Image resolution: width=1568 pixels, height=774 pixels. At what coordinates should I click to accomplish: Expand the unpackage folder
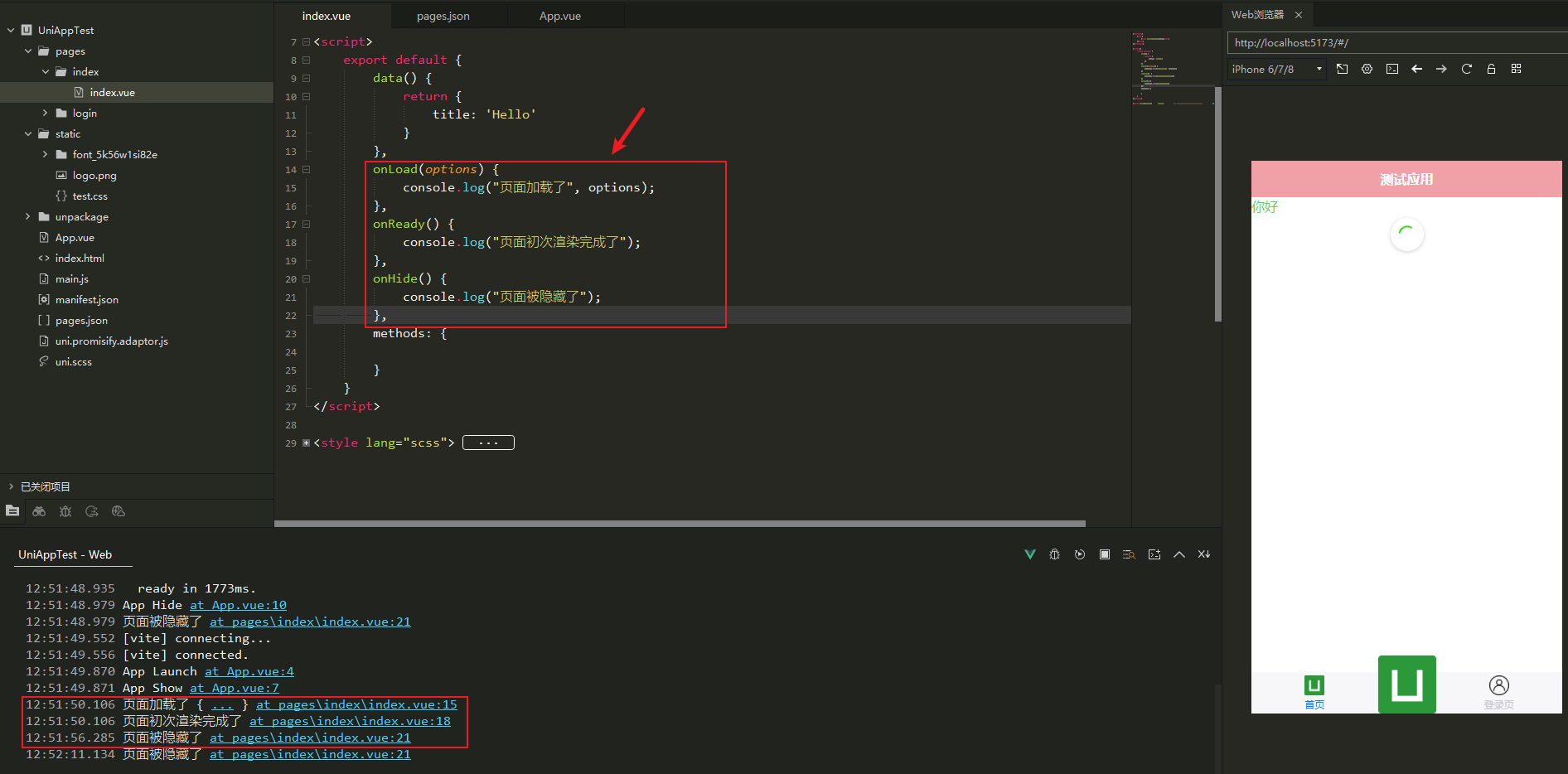[28, 216]
